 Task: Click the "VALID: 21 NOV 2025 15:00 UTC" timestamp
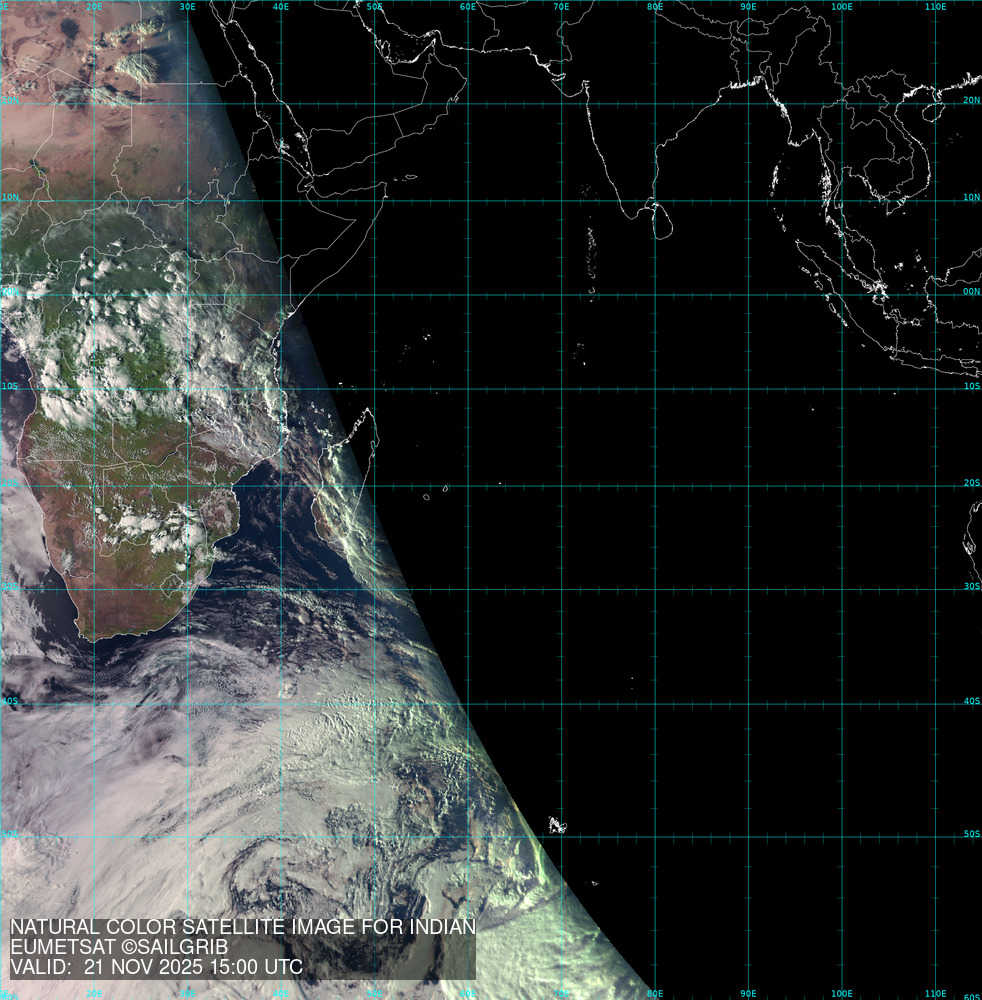click(x=156, y=967)
